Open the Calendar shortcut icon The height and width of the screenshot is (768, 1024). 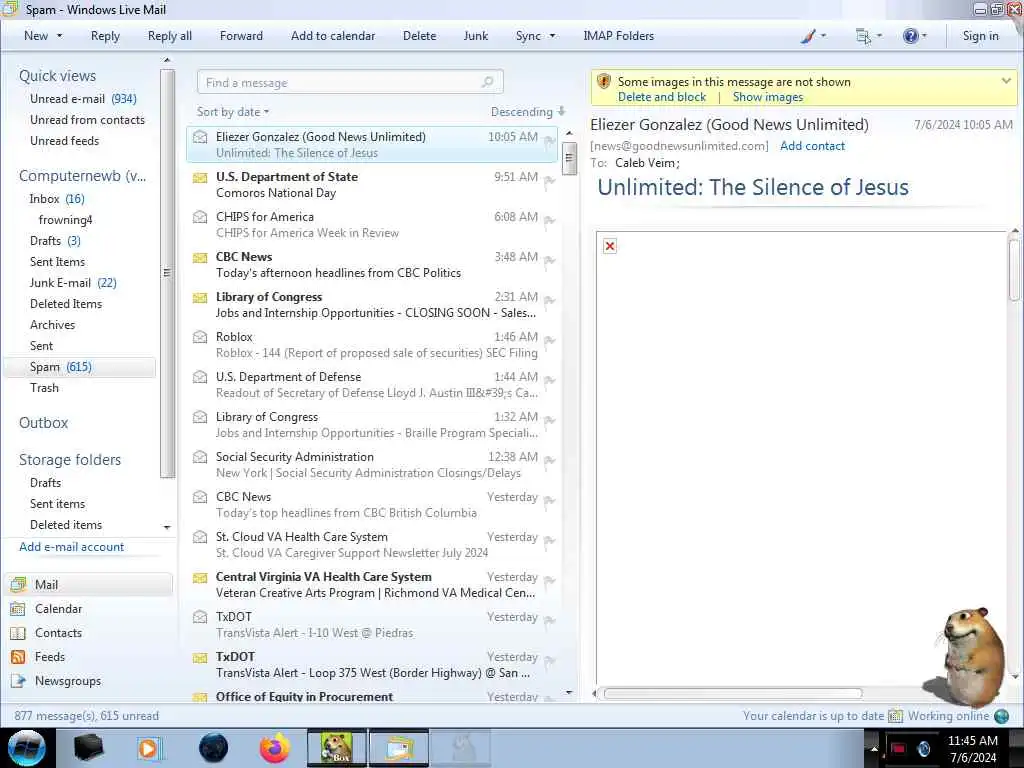[x=18, y=609]
